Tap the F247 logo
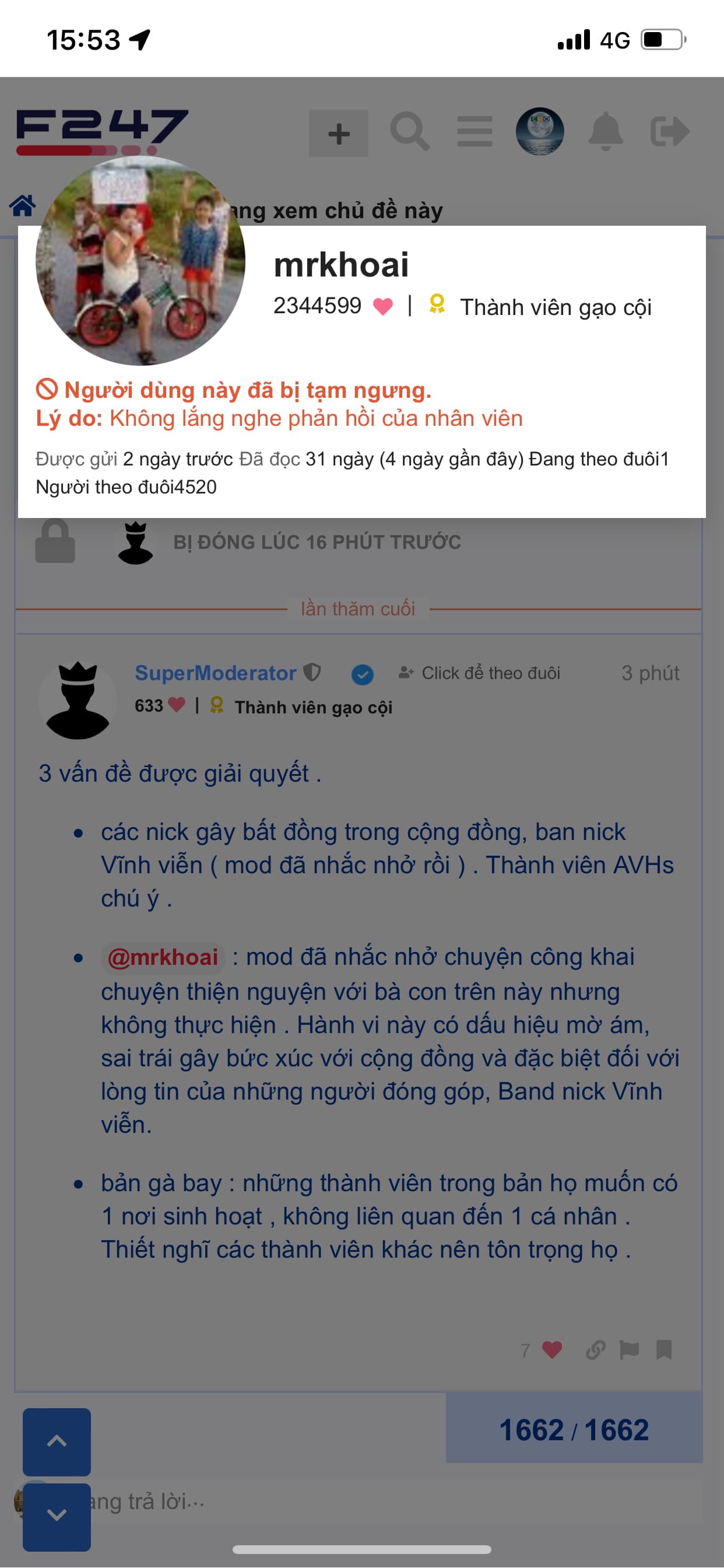Image resolution: width=724 pixels, height=1568 pixels. pyautogui.click(x=102, y=131)
